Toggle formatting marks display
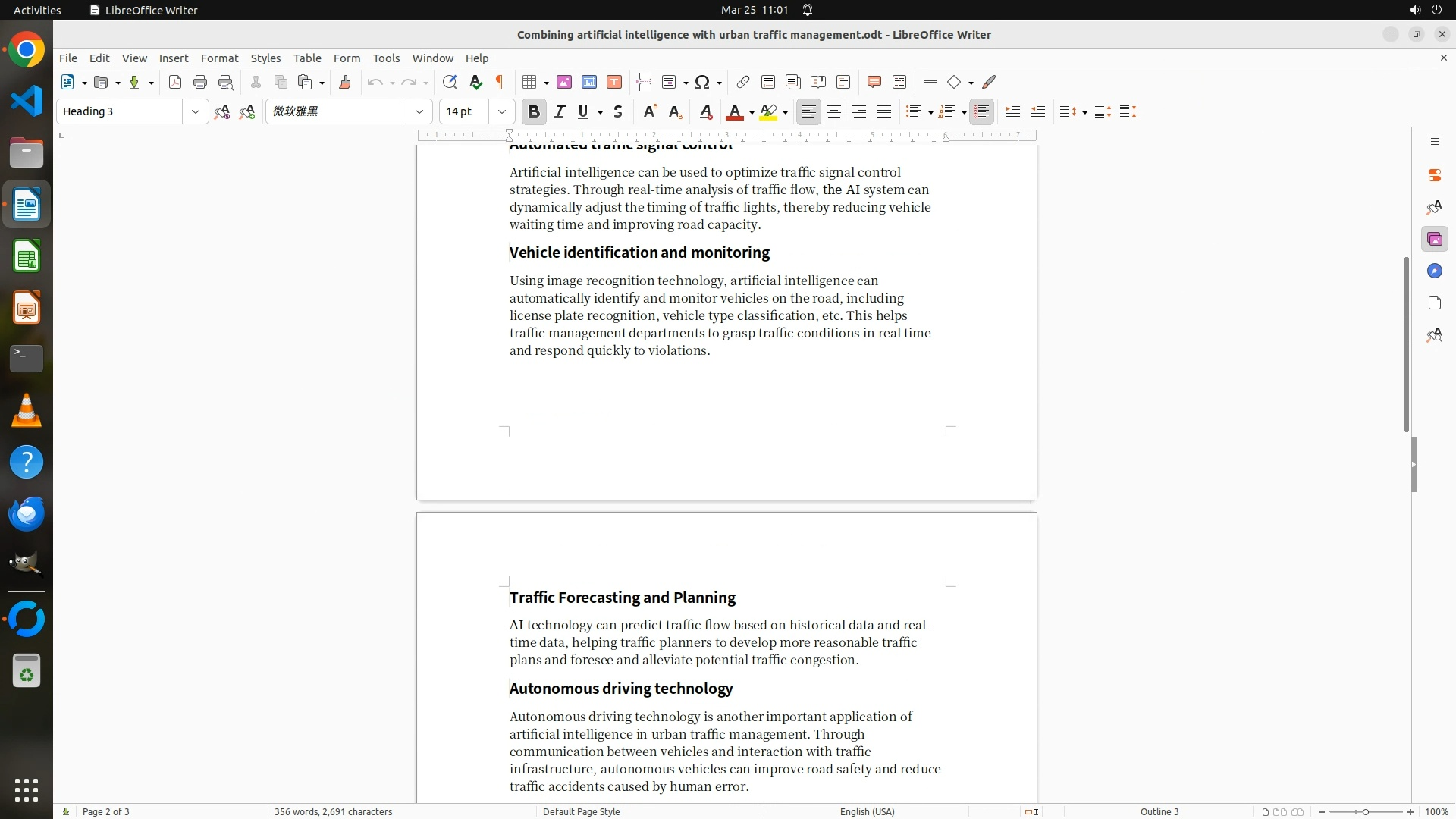 (500, 83)
